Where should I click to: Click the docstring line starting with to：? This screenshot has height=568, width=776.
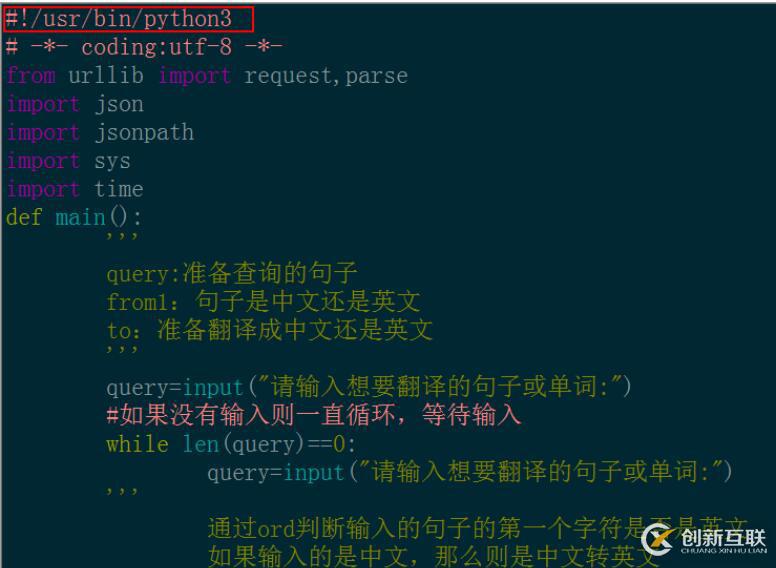269,330
